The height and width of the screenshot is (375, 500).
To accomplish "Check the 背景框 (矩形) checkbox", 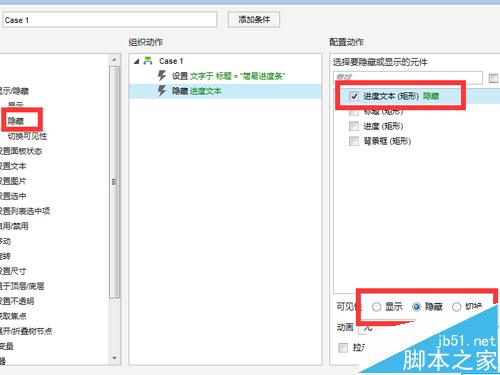I will coord(354,141).
